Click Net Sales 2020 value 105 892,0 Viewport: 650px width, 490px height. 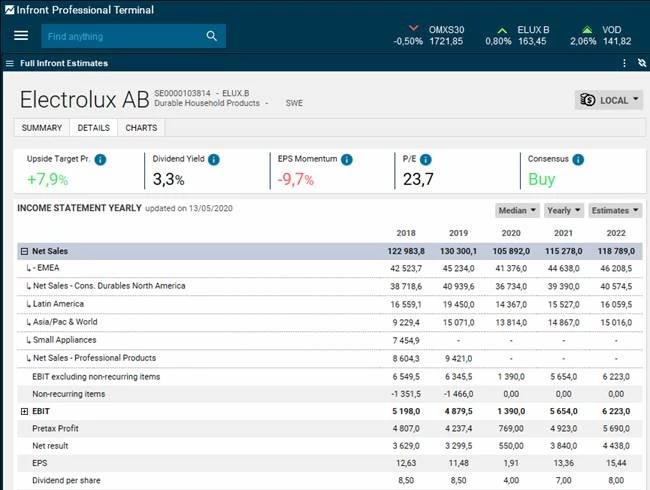click(511, 251)
